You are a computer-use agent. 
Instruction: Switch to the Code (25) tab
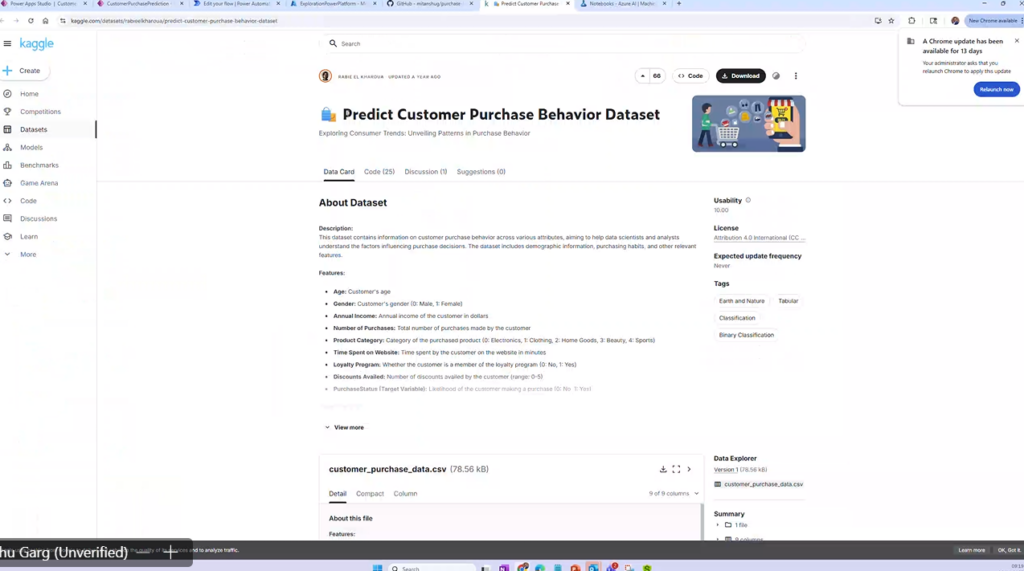click(379, 172)
